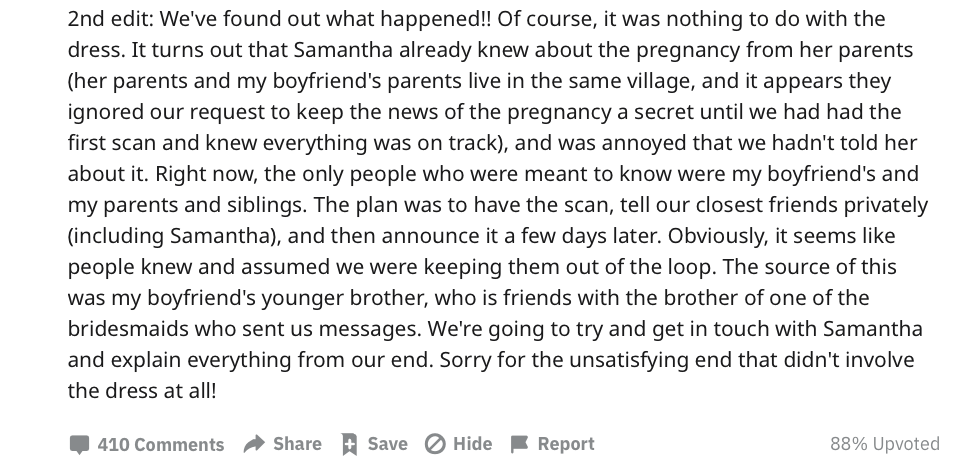Click the Share arrow icon
This screenshot has height=466, width=962.
pyautogui.click(x=254, y=443)
